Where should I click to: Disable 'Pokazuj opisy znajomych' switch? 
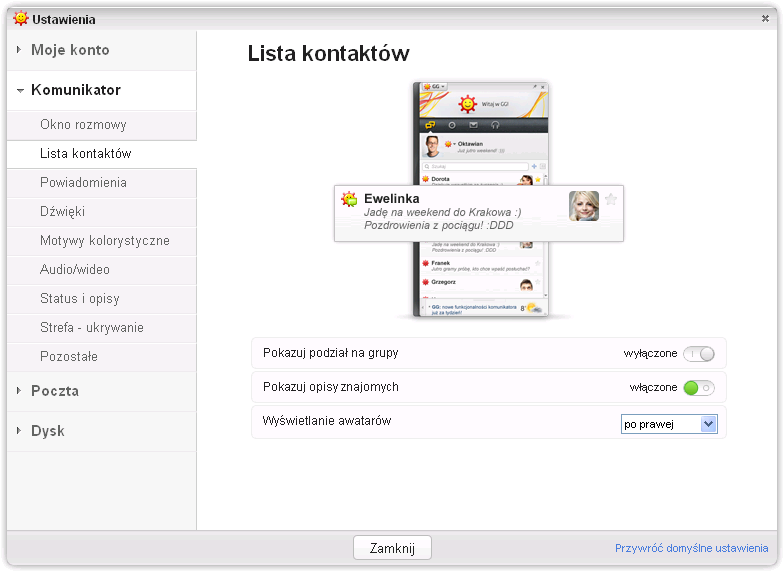(699, 388)
